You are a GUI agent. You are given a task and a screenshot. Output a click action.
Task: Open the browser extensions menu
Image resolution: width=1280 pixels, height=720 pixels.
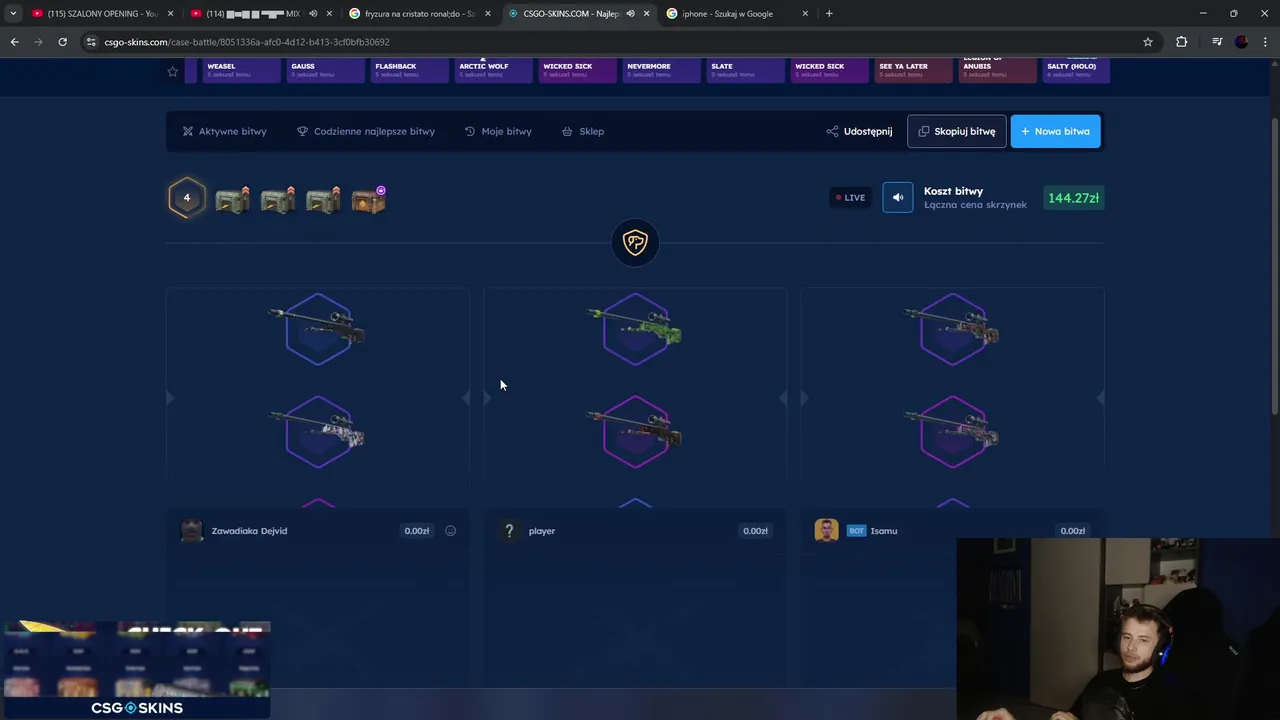click(x=1182, y=42)
